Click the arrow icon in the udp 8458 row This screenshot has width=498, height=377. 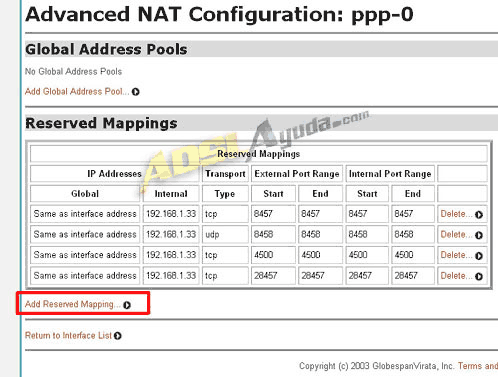[x=479, y=235]
